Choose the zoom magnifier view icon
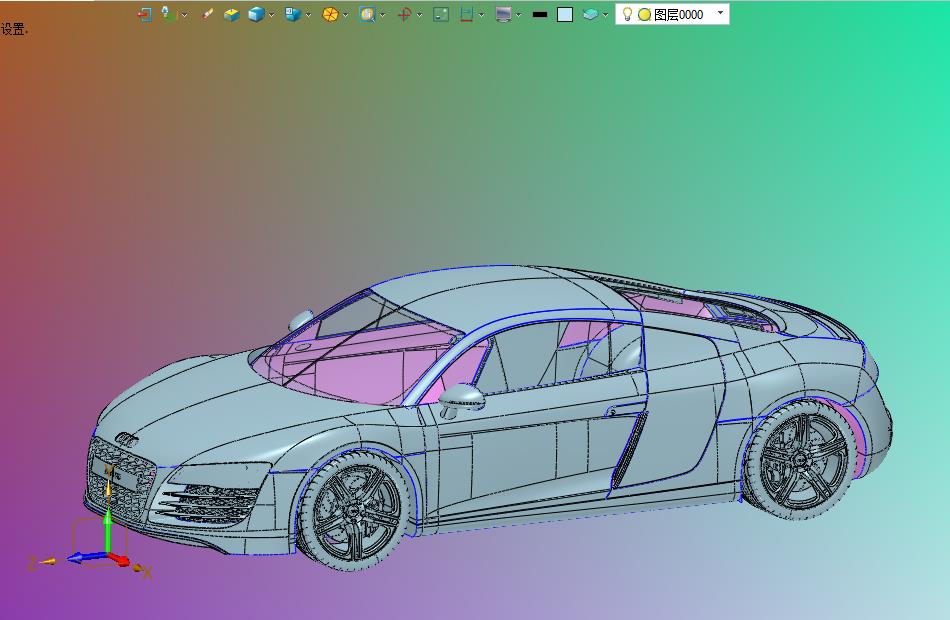The image size is (950, 620). pyautogui.click(x=367, y=15)
